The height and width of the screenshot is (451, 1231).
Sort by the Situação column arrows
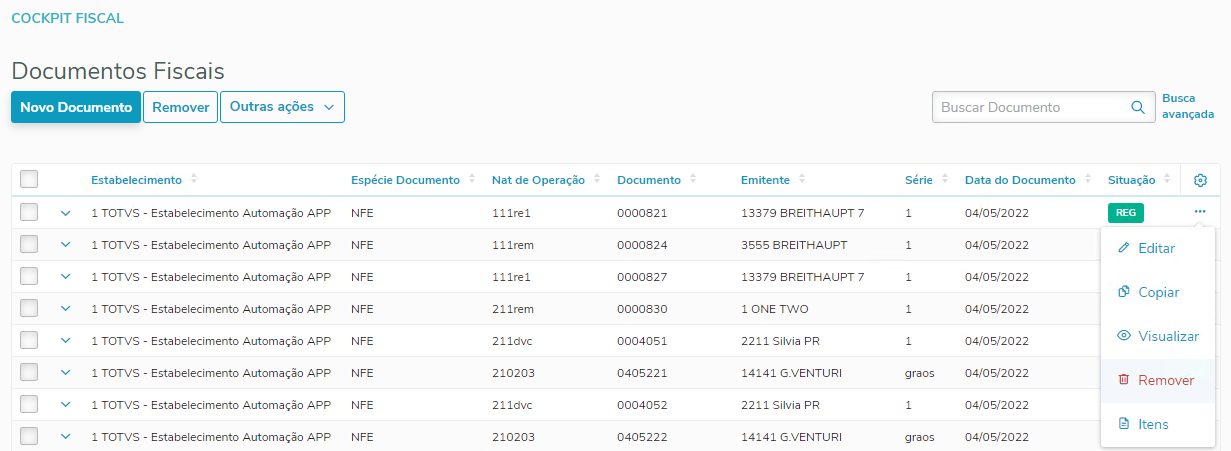[1167, 180]
